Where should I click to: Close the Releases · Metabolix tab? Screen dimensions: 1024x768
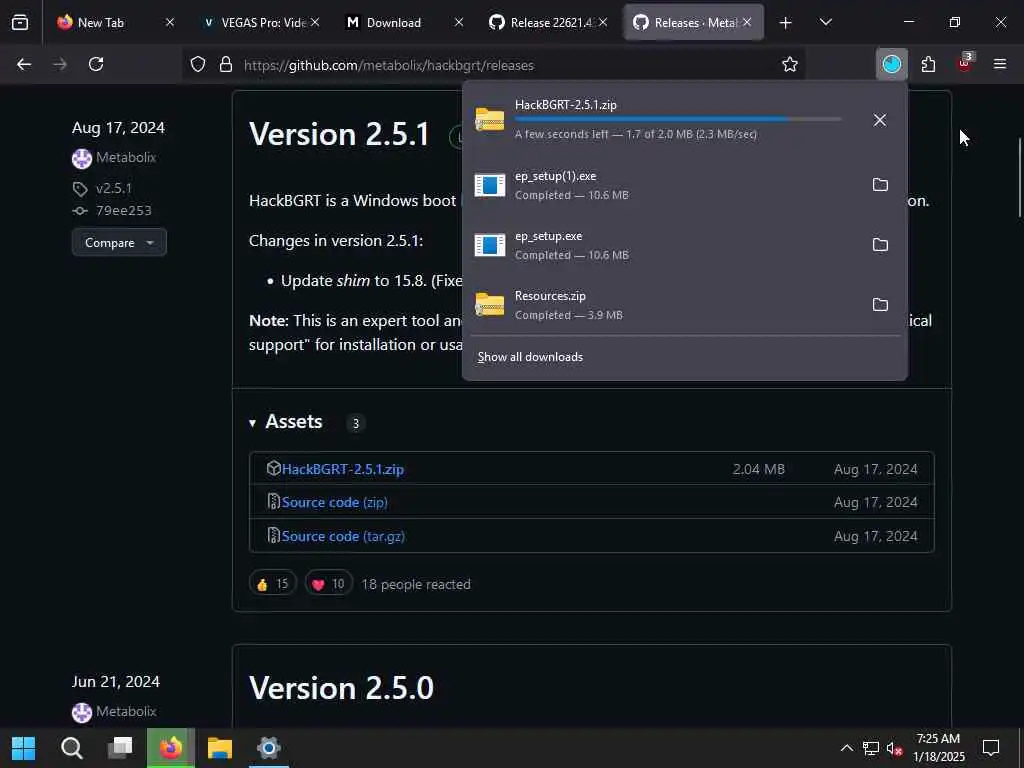747,22
